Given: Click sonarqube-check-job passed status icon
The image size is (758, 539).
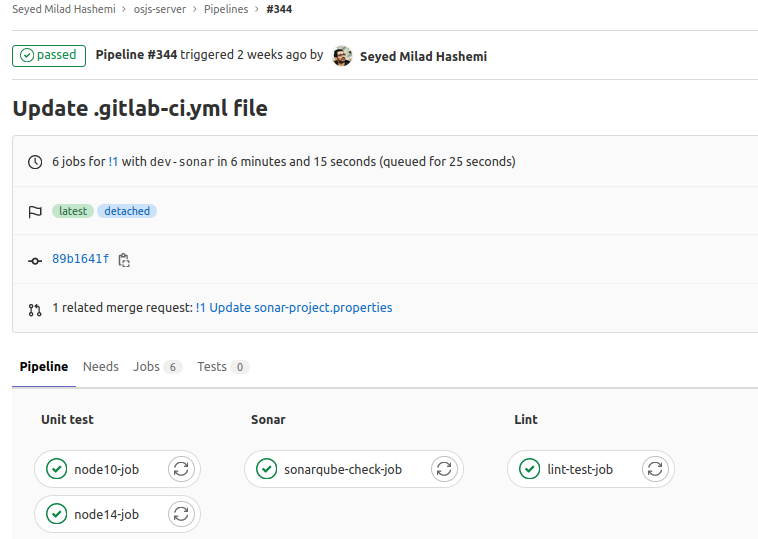Looking at the screenshot, I should [266, 469].
